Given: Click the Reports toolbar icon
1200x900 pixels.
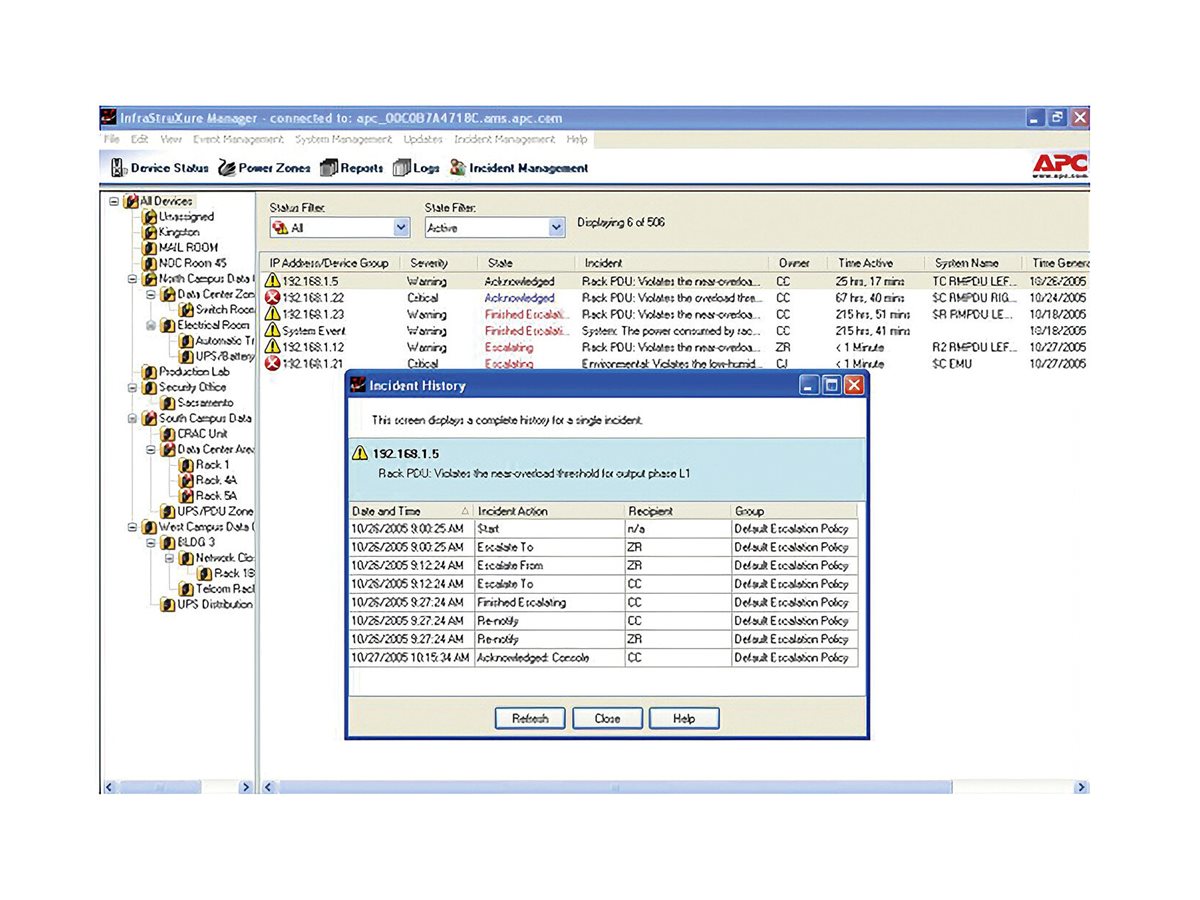Looking at the screenshot, I should pos(329,168).
